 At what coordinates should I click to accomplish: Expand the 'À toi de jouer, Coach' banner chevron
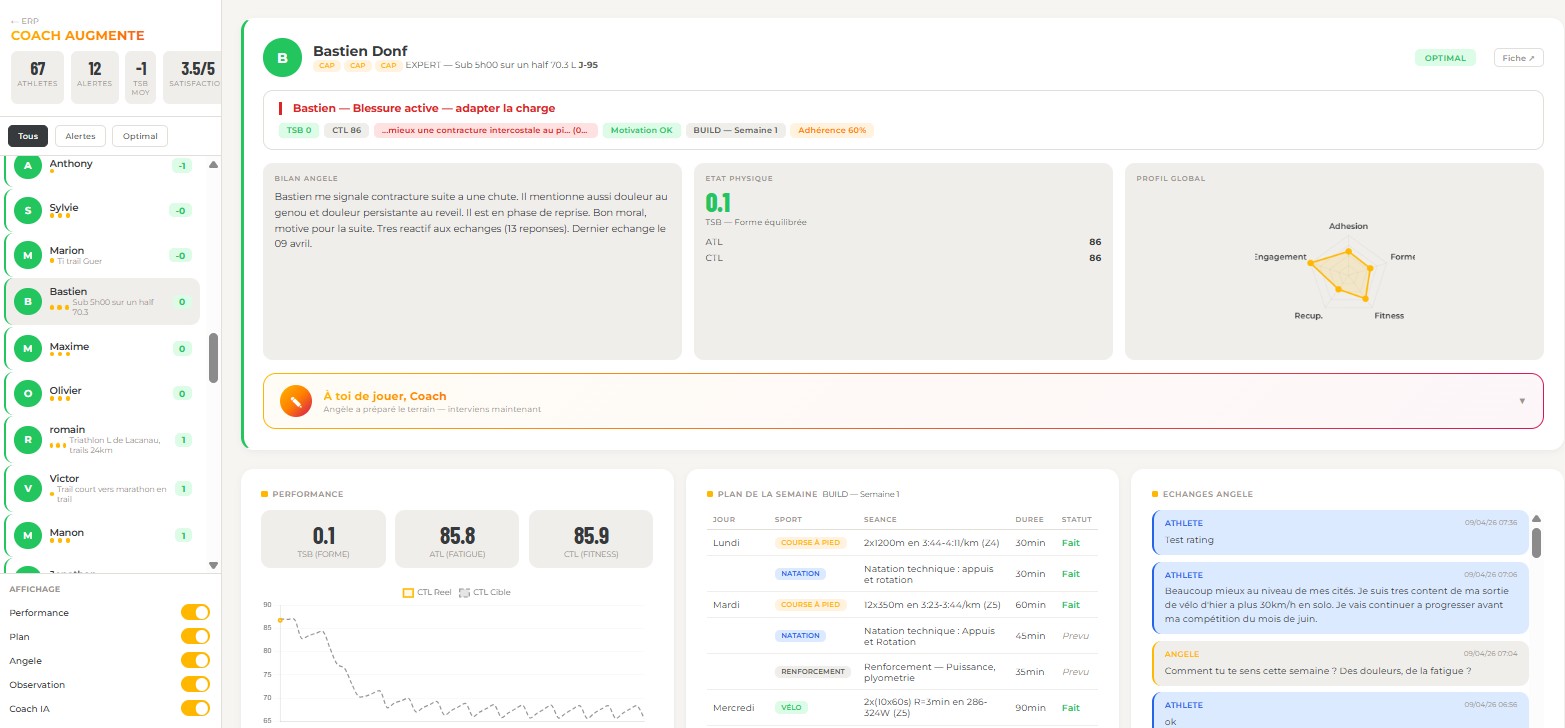tap(1522, 400)
